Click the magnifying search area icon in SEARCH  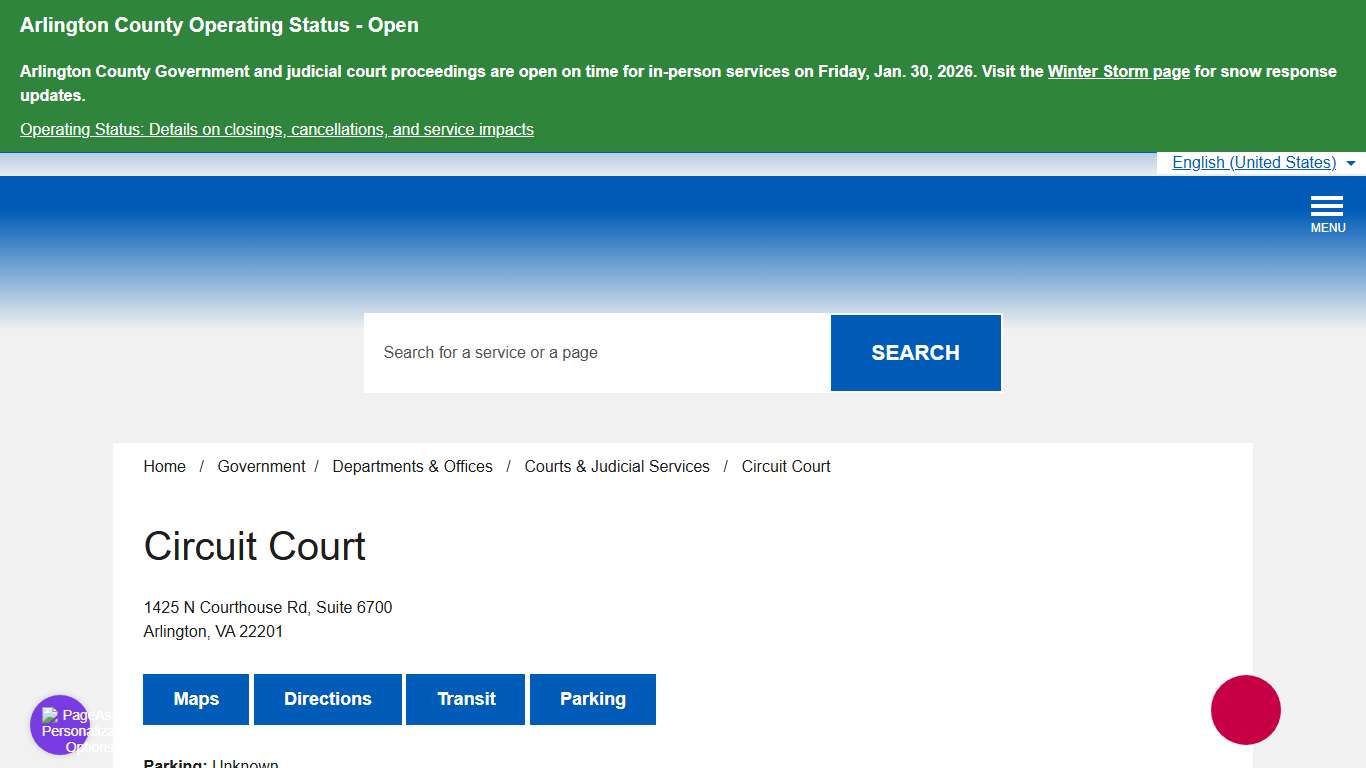point(915,352)
